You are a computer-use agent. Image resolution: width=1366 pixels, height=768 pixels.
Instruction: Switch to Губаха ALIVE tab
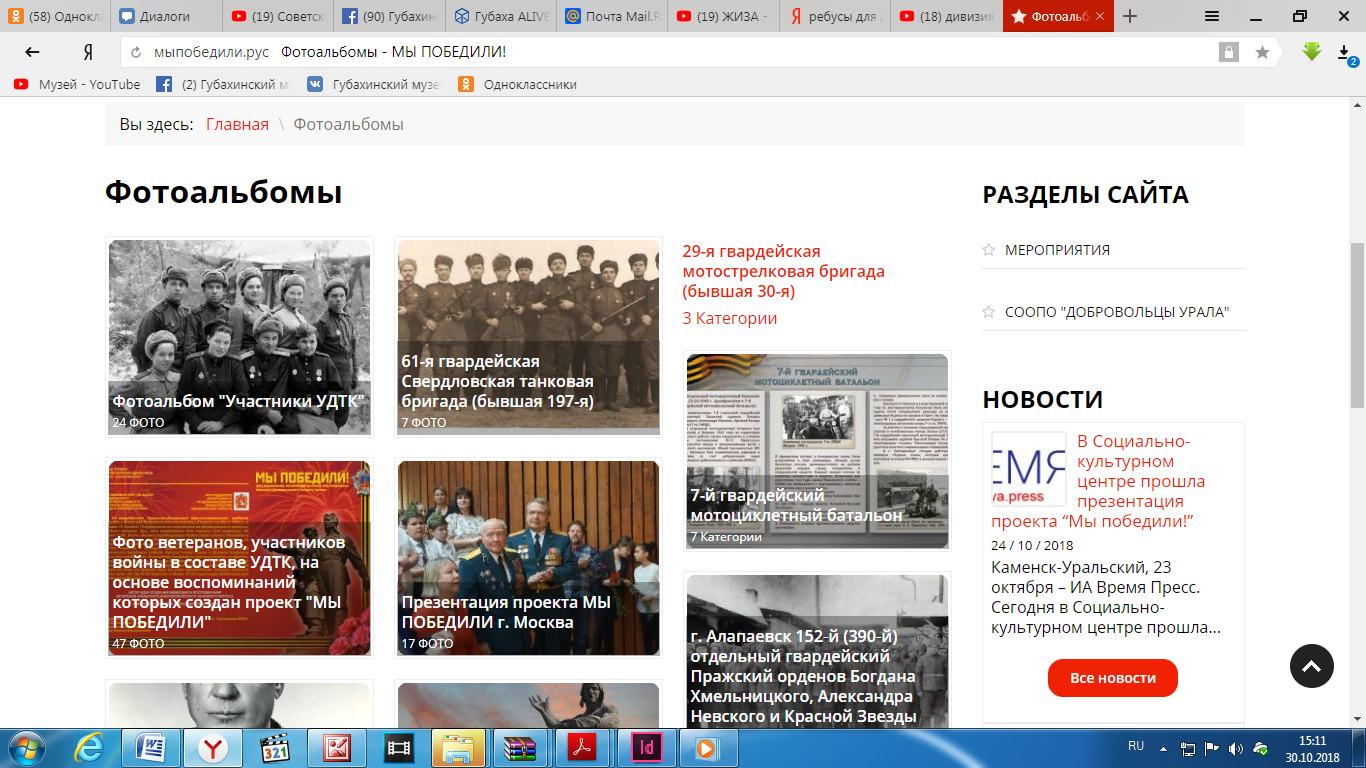pos(502,16)
